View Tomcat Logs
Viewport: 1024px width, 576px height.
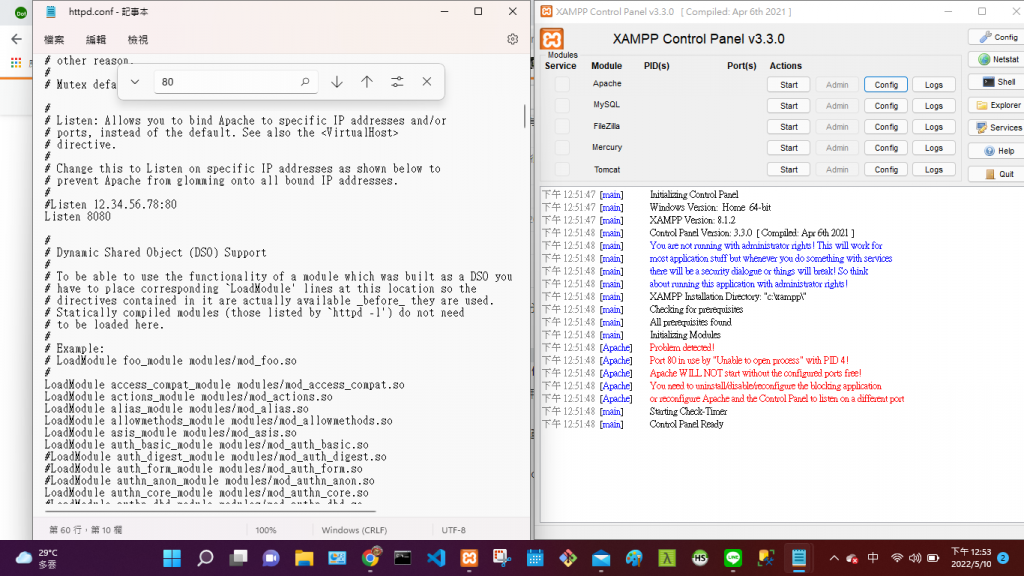(x=934, y=170)
